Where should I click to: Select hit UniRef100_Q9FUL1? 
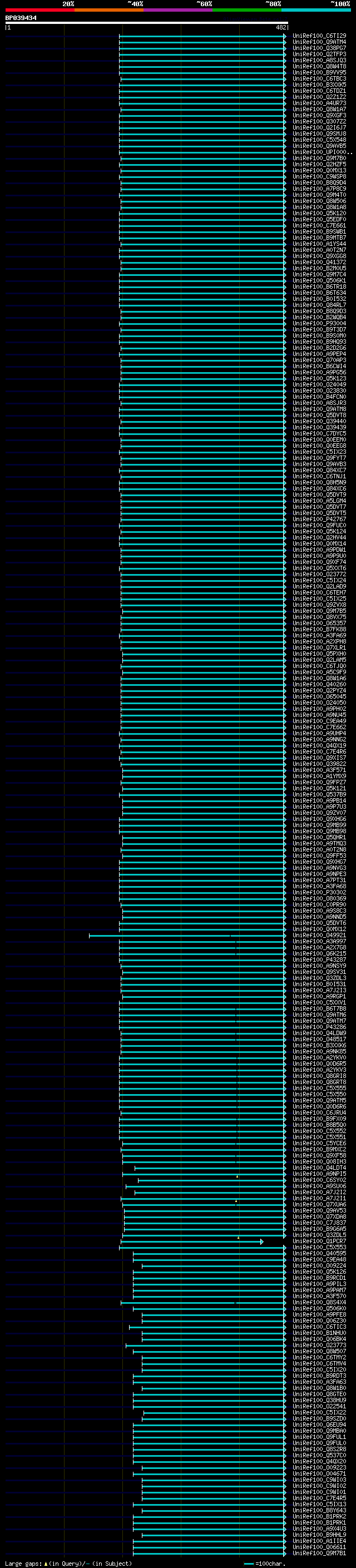[319, 1437]
